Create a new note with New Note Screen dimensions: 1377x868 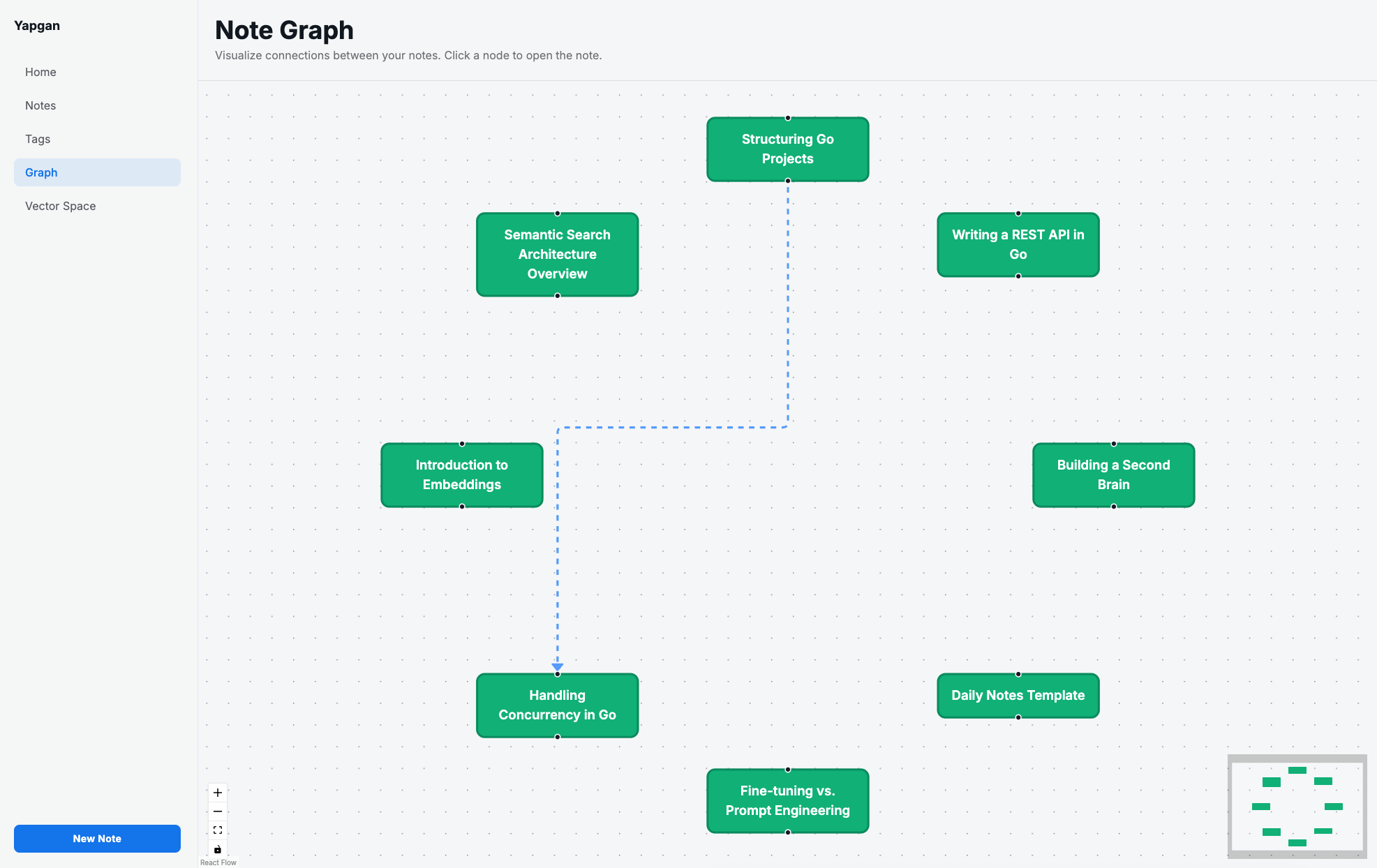[x=97, y=839]
